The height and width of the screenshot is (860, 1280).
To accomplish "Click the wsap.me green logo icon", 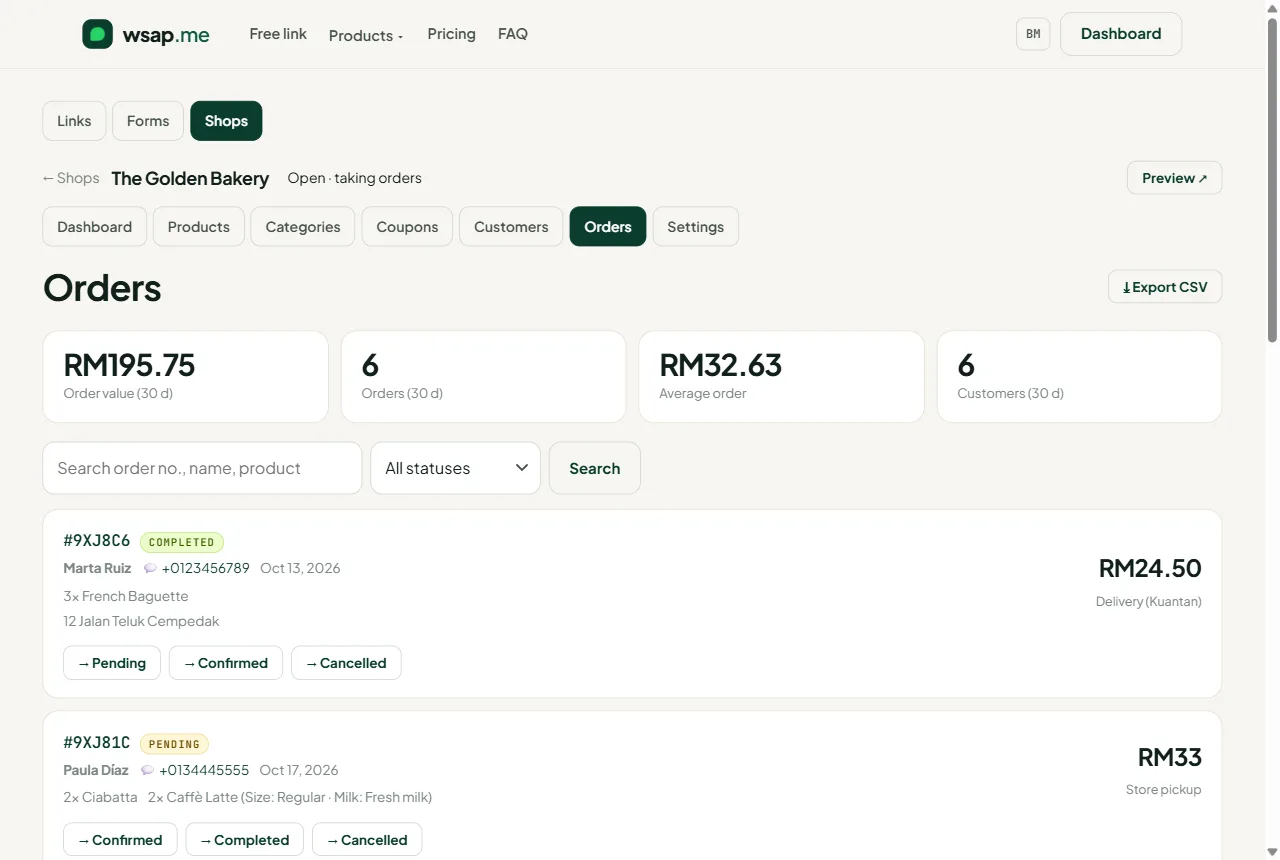I will pyautogui.click(x=97, y=34).
